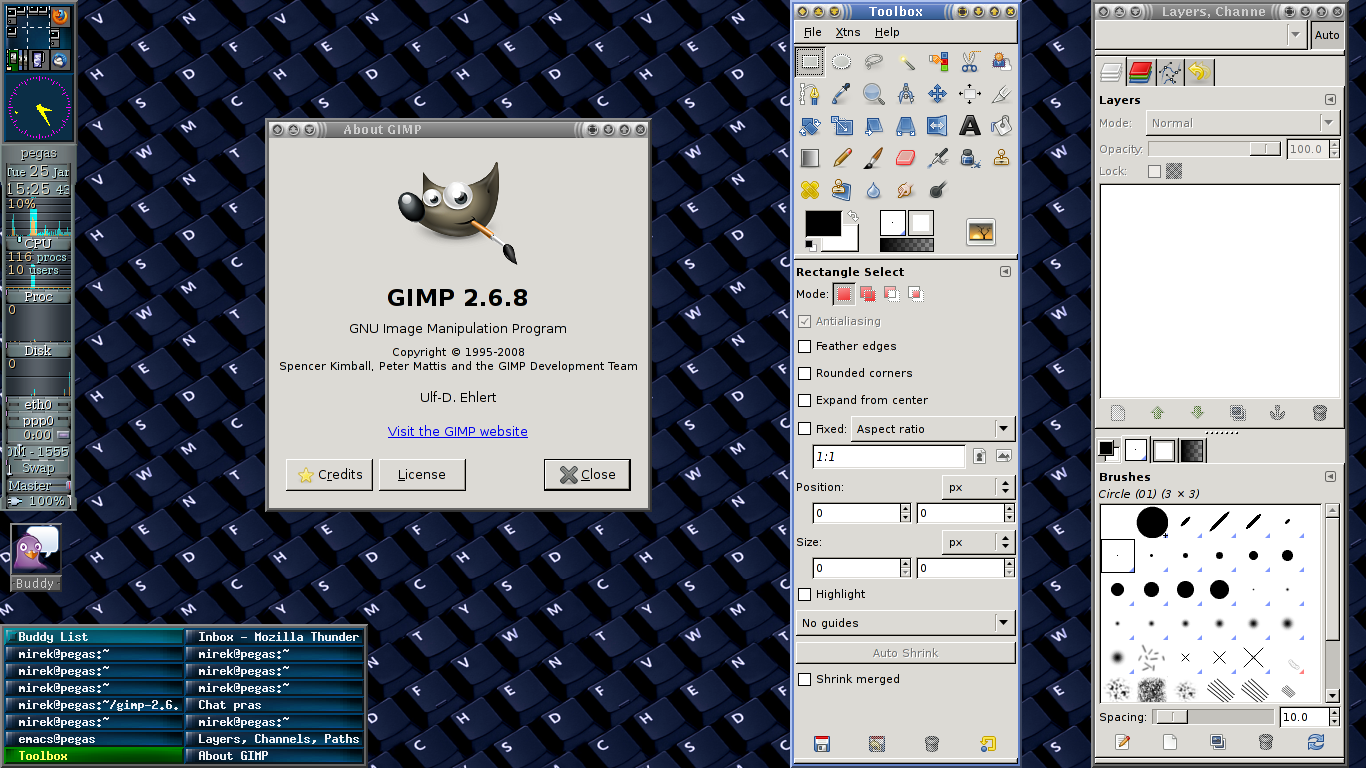Viewport: 1366px width, 768px height.
Task: Select the Ellipse Select tool
Action: 842,62
